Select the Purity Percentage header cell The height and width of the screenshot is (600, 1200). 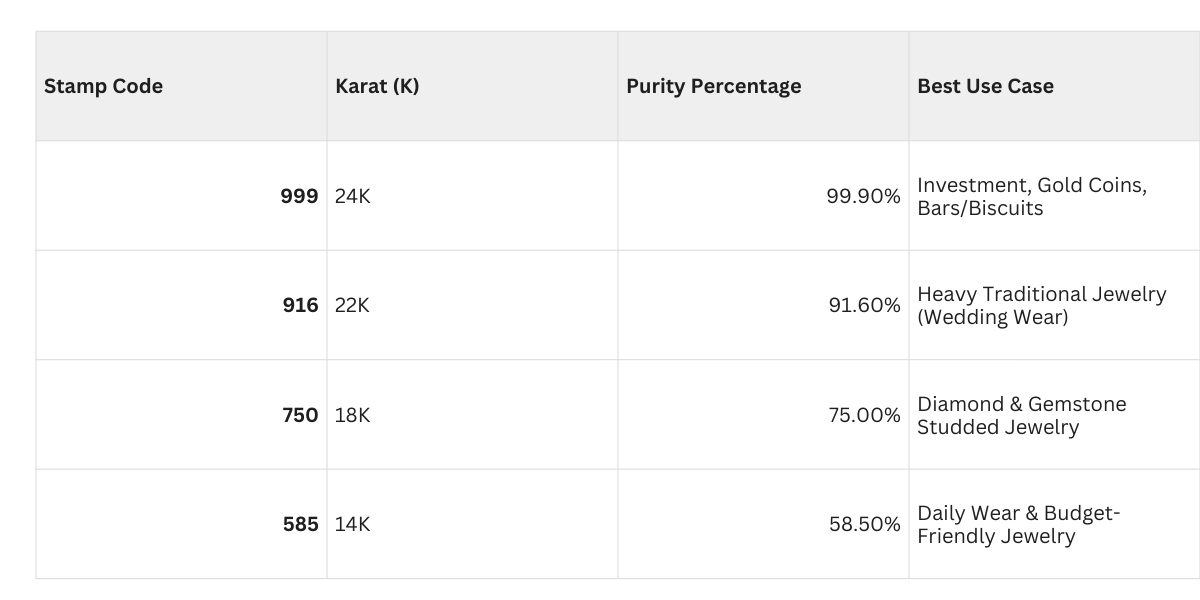tap(713, 86)
